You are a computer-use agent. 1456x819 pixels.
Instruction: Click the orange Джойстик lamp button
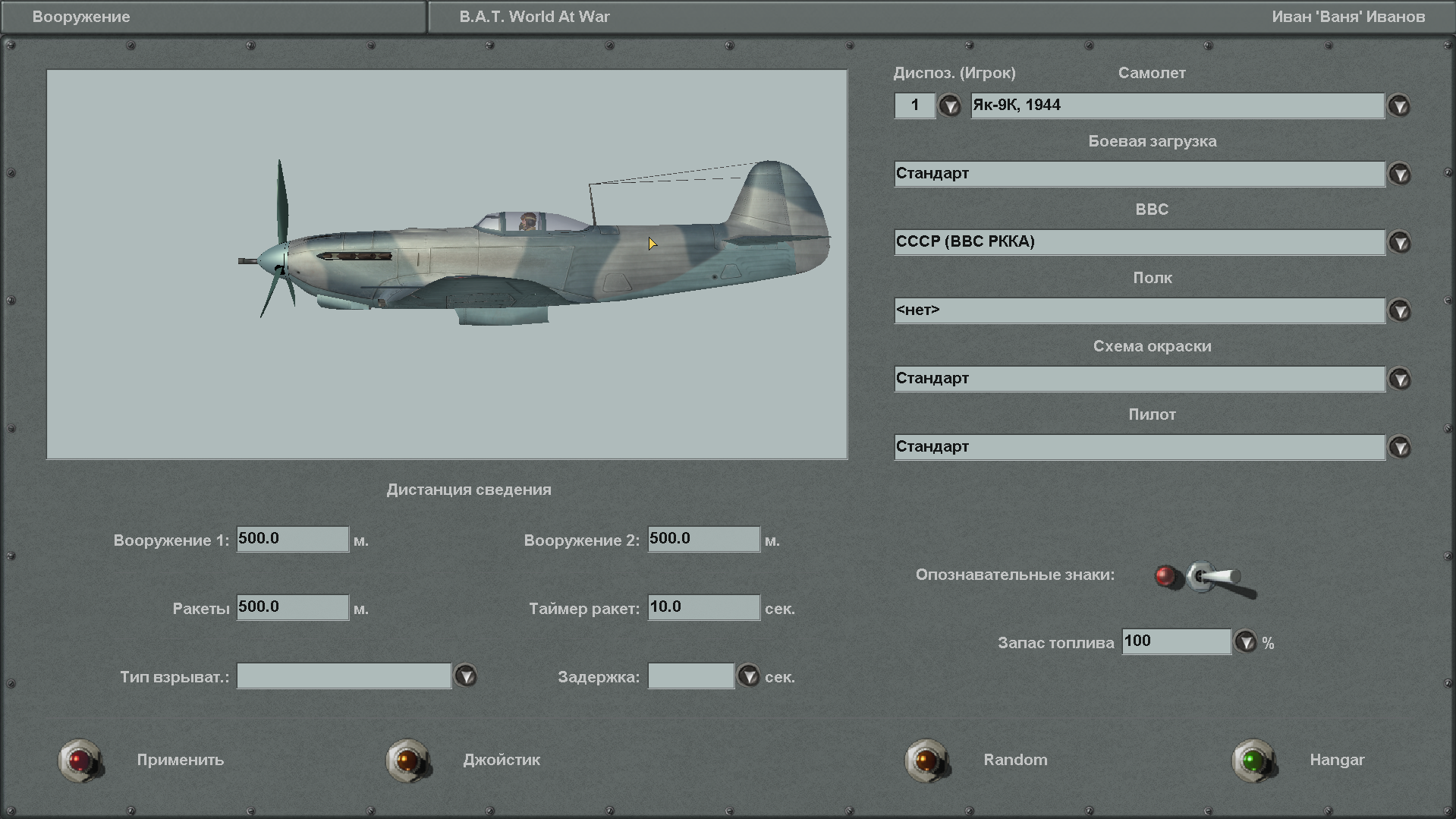pos(408,760)
